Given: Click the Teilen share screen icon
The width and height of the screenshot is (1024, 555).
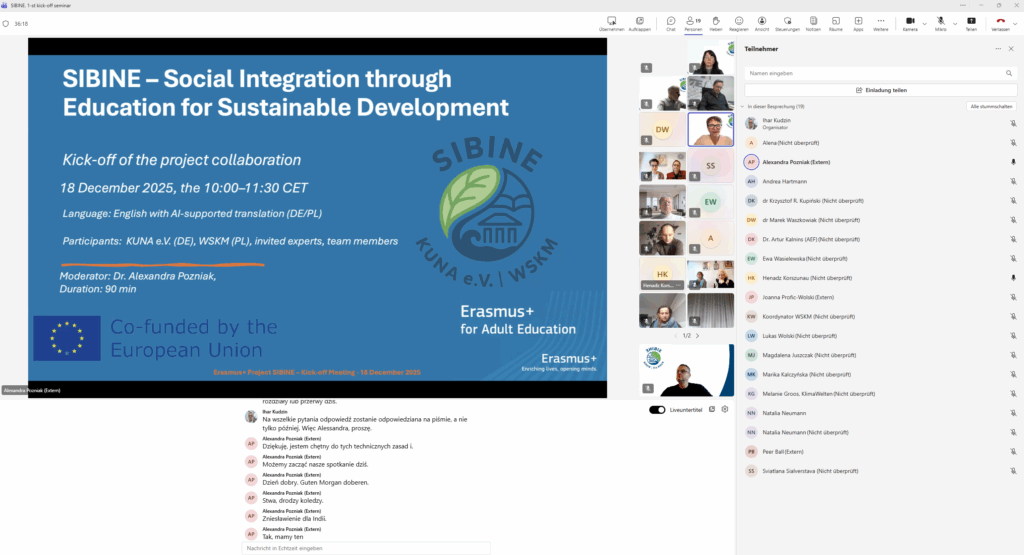Looking at the screenshot, I should tap(971, 22).
